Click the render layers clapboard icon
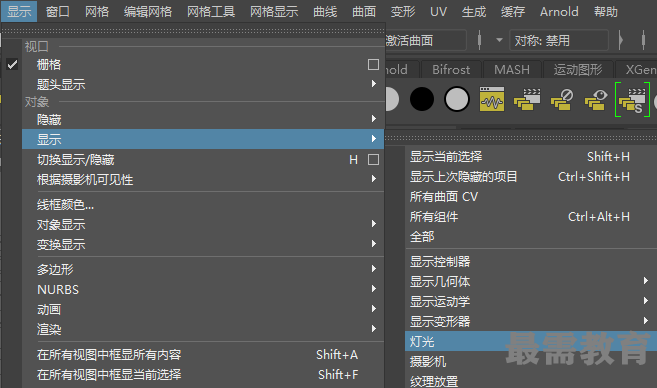Image resolution: width=657 pixels, height=388 pixels. [527, 99]
